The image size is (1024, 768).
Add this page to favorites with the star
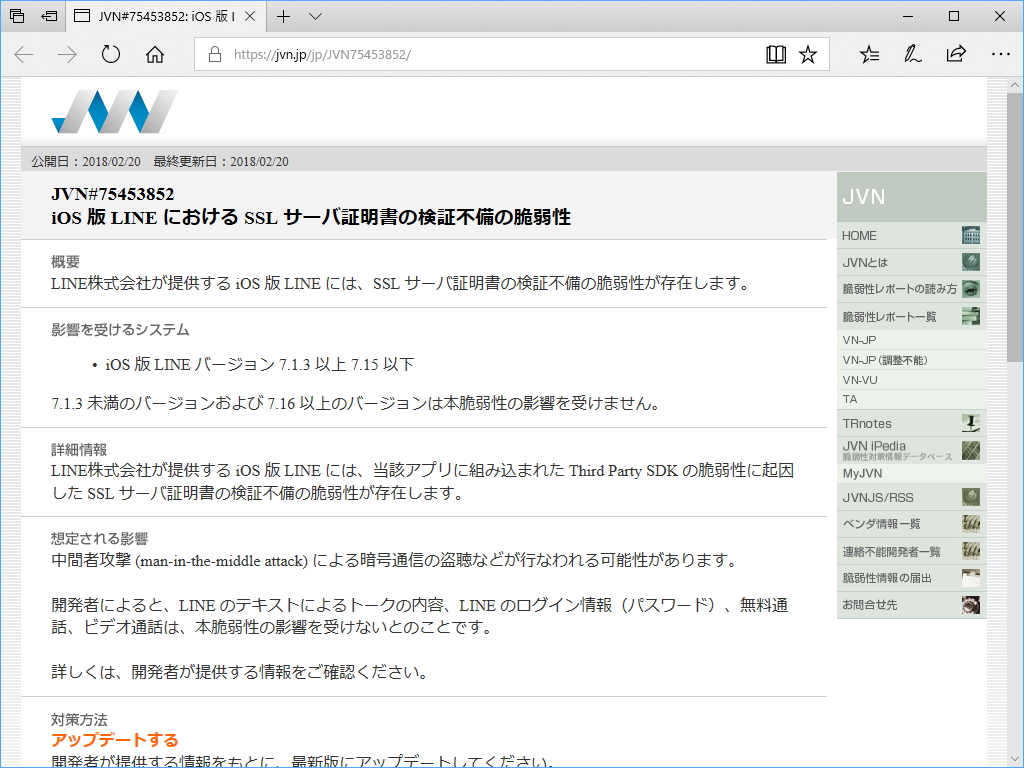point(809,55)
